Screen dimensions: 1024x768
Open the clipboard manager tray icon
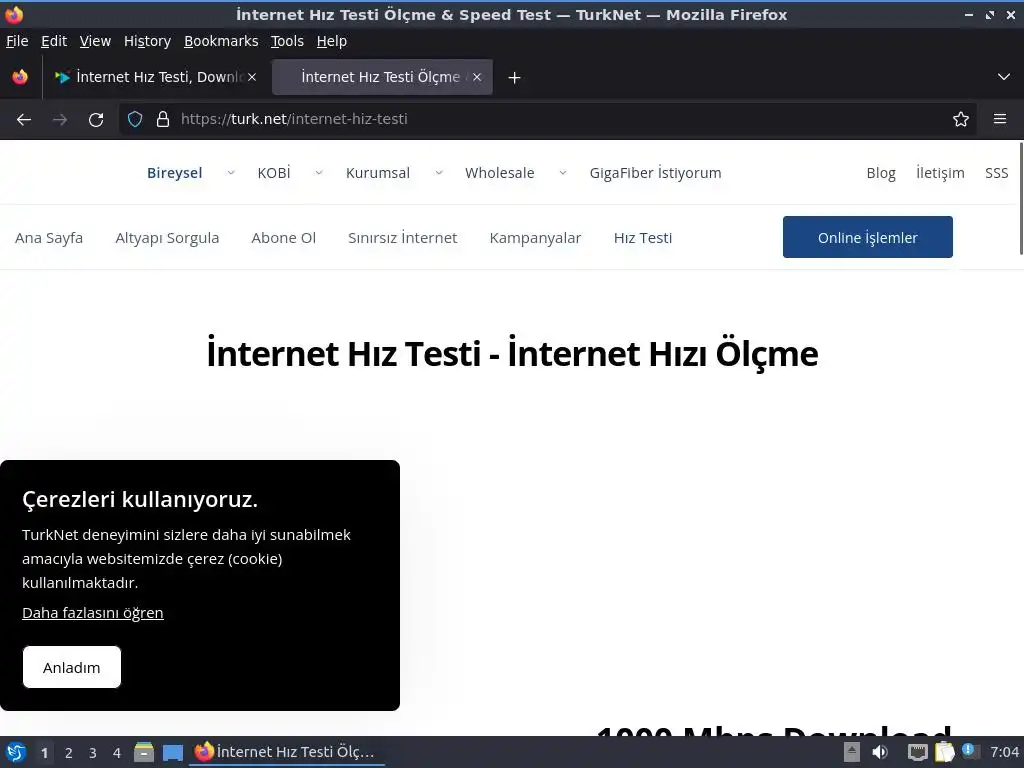point(944,752)
